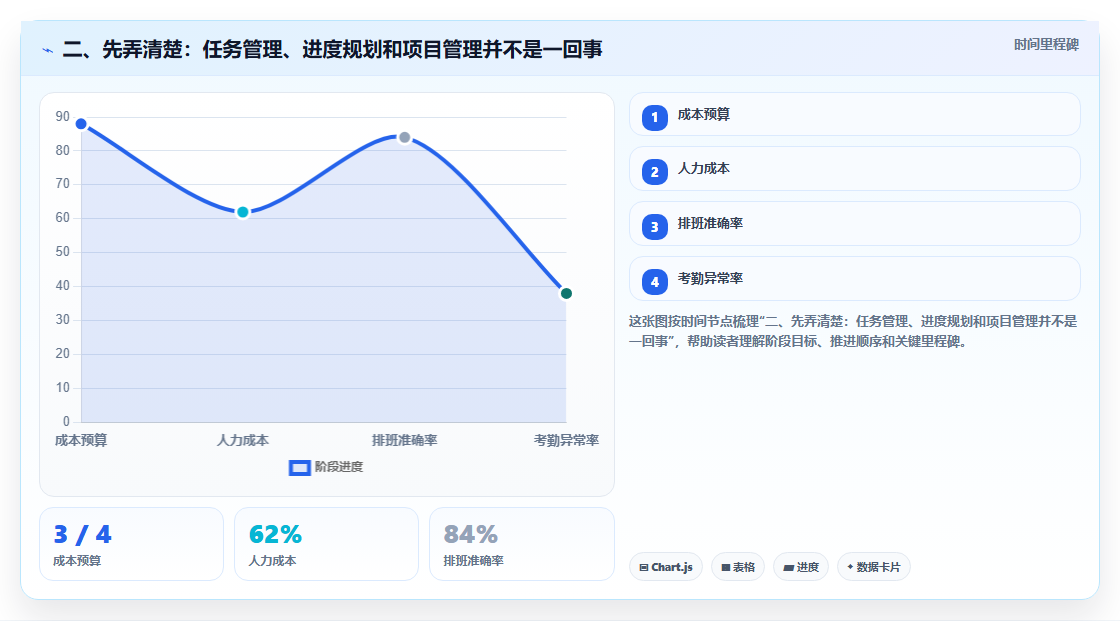1120x621 pixels.
Task: Click x-axis label 考勤异常率
Action: click(x=566, y=440)
